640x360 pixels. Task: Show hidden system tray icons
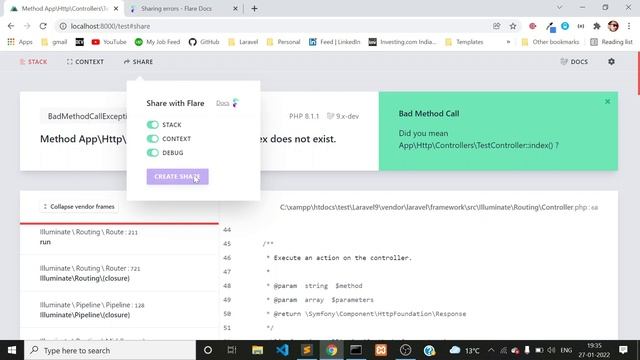[491, 350]
